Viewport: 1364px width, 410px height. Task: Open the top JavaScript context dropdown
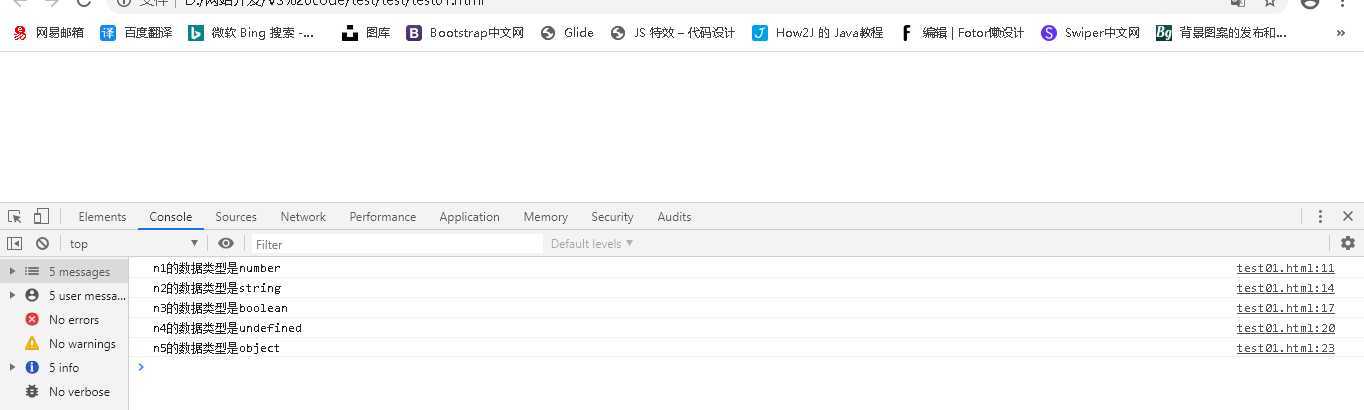(x=133, y=244)
